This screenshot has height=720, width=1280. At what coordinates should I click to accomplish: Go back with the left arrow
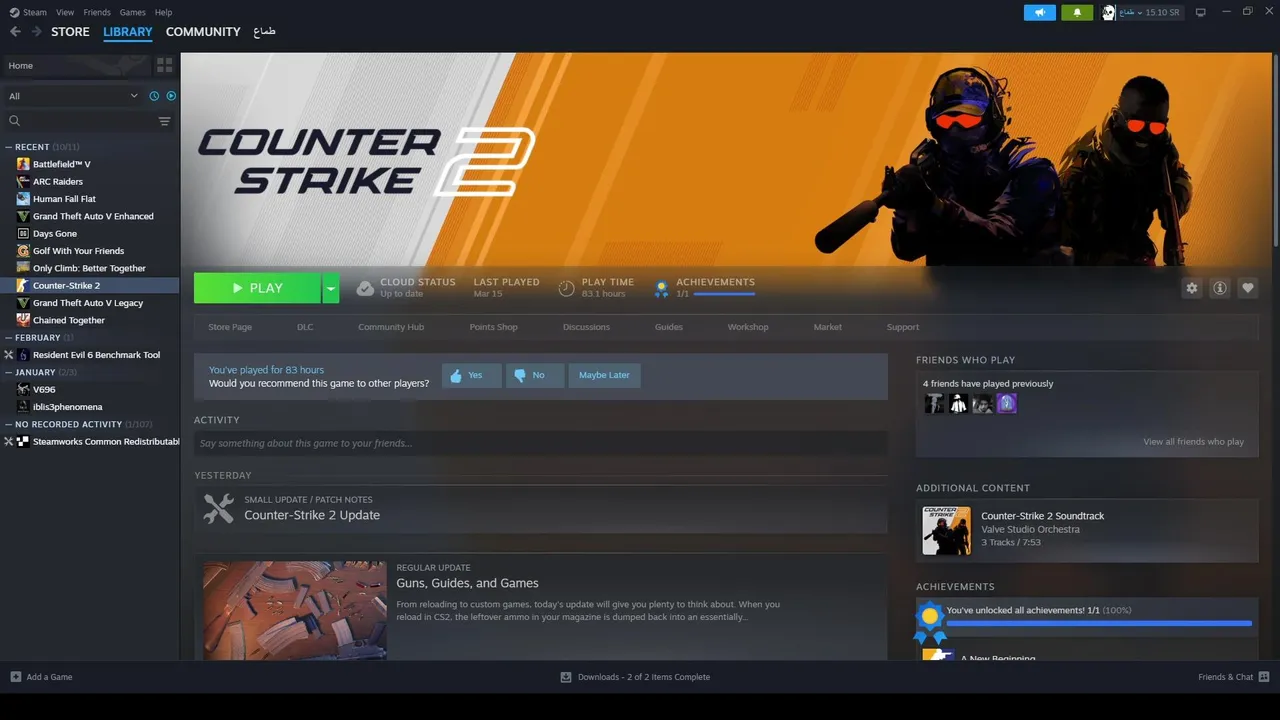click(15, 32)
